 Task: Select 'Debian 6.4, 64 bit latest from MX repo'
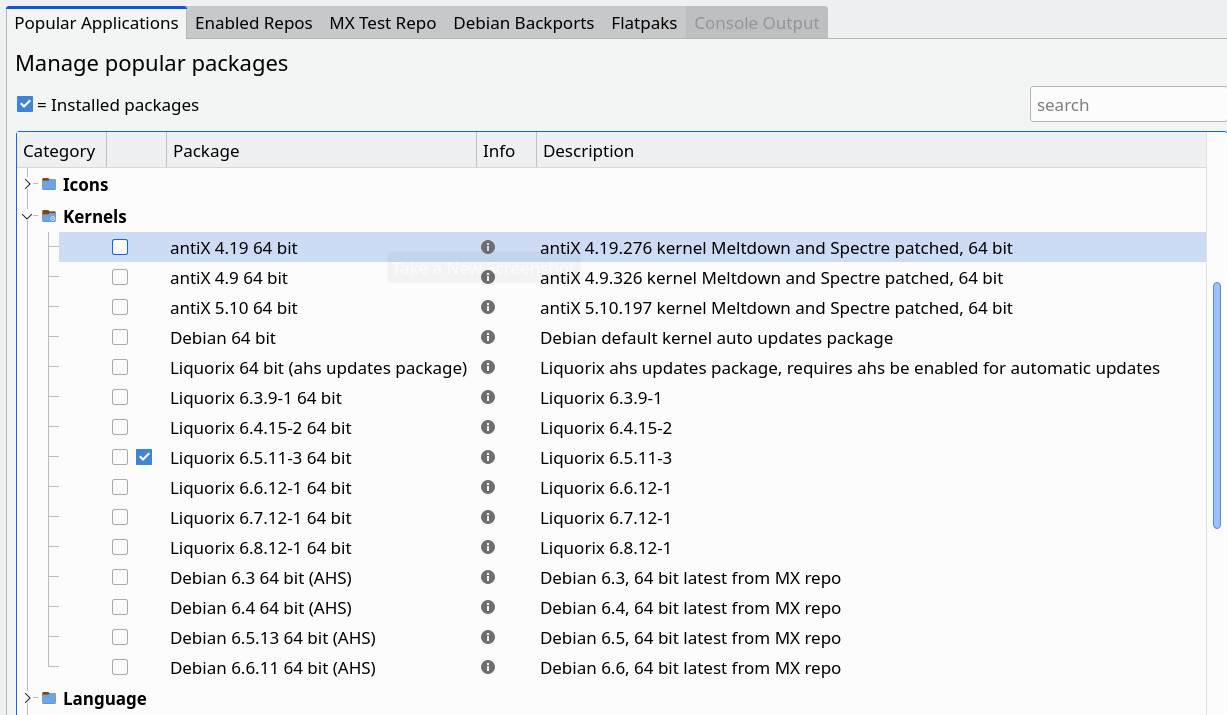[690, 608]
